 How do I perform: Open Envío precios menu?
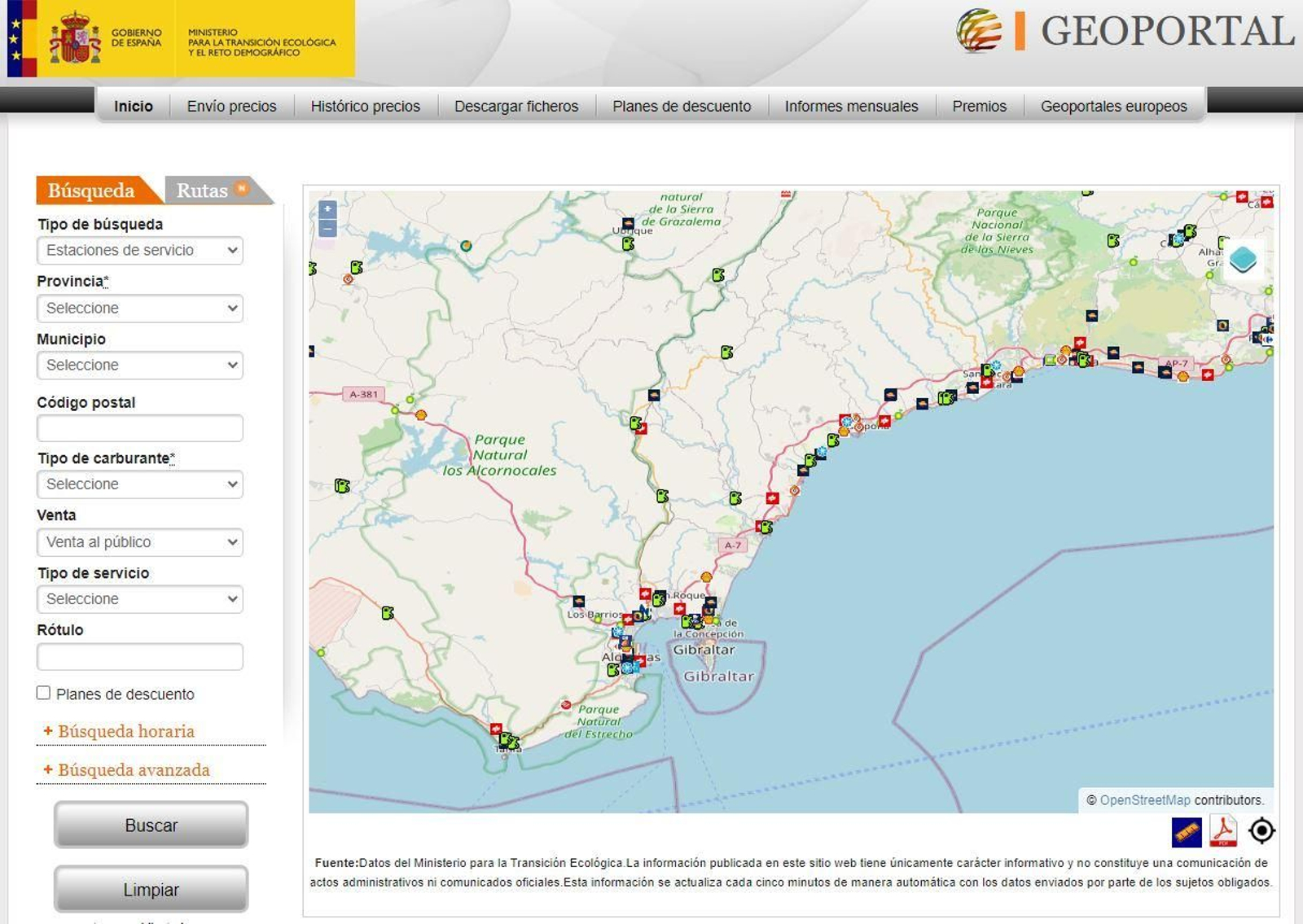(231, 106)
